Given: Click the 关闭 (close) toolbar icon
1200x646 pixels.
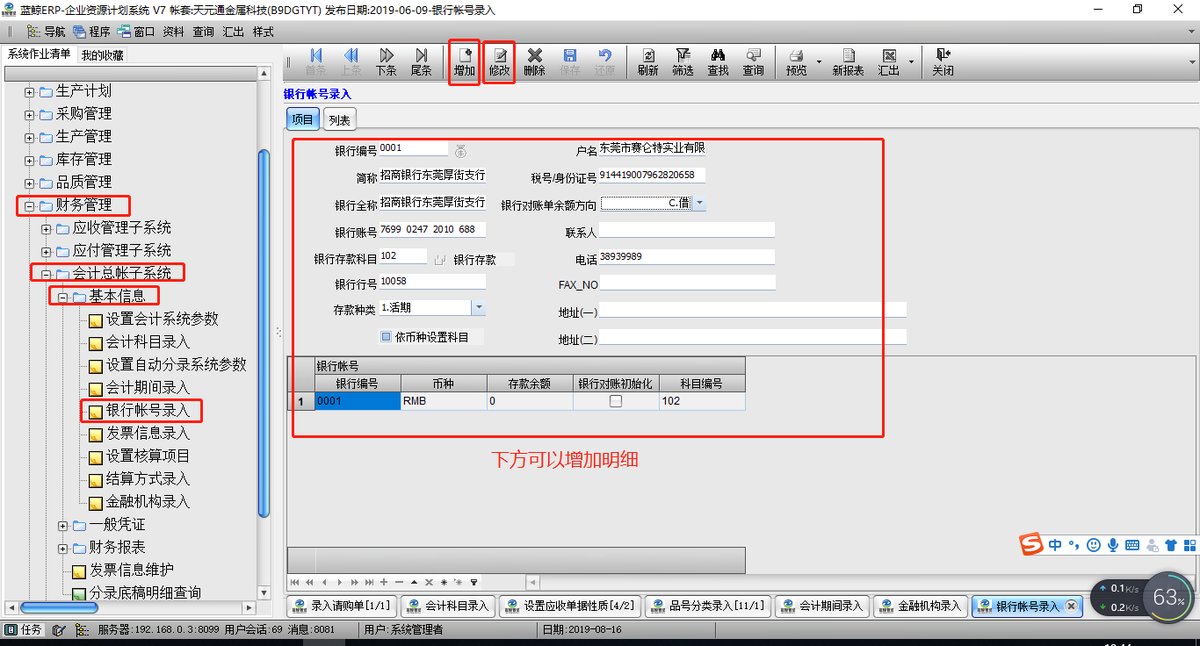Looking at the screenshot, I should [x=943, y=61].
